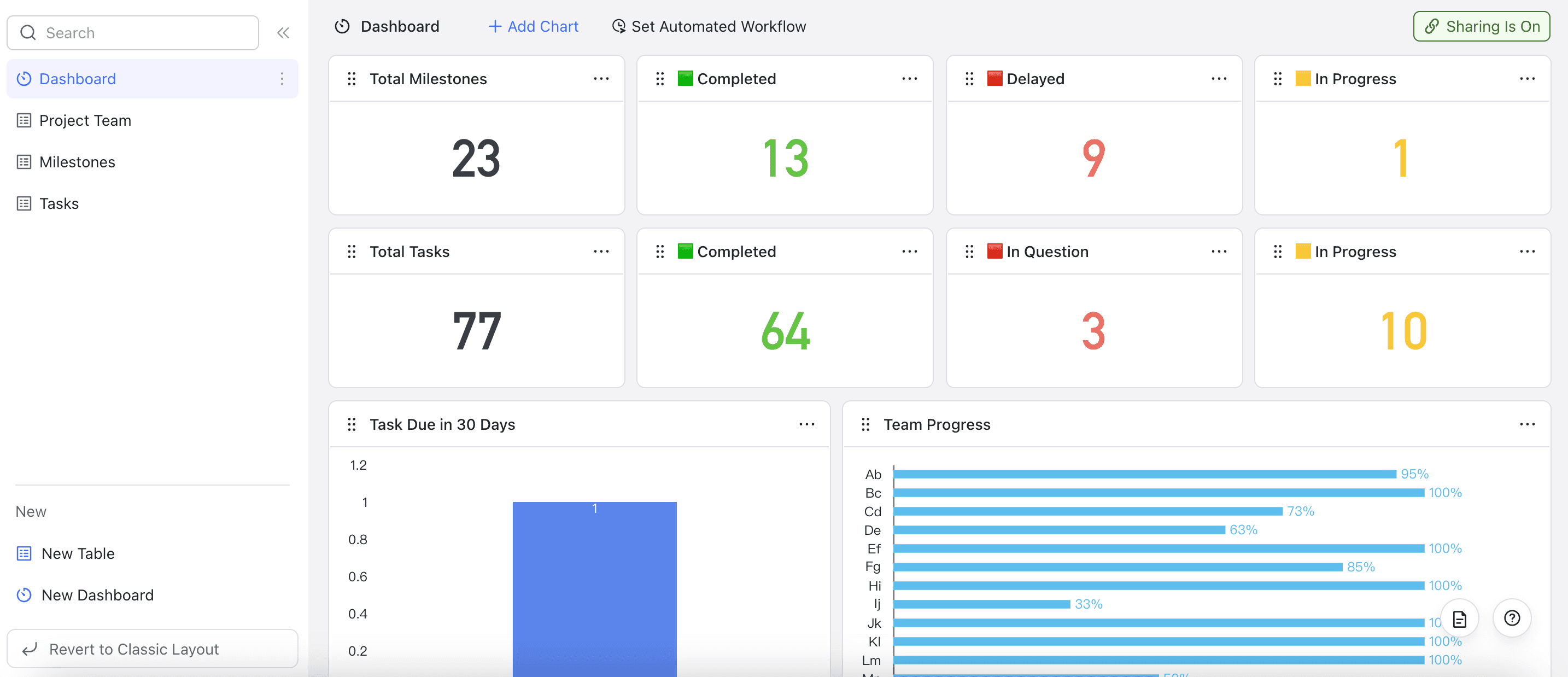Click drag handle on Total Milestones card
This screenshot has height=677, width=1568.
(351, 79)
